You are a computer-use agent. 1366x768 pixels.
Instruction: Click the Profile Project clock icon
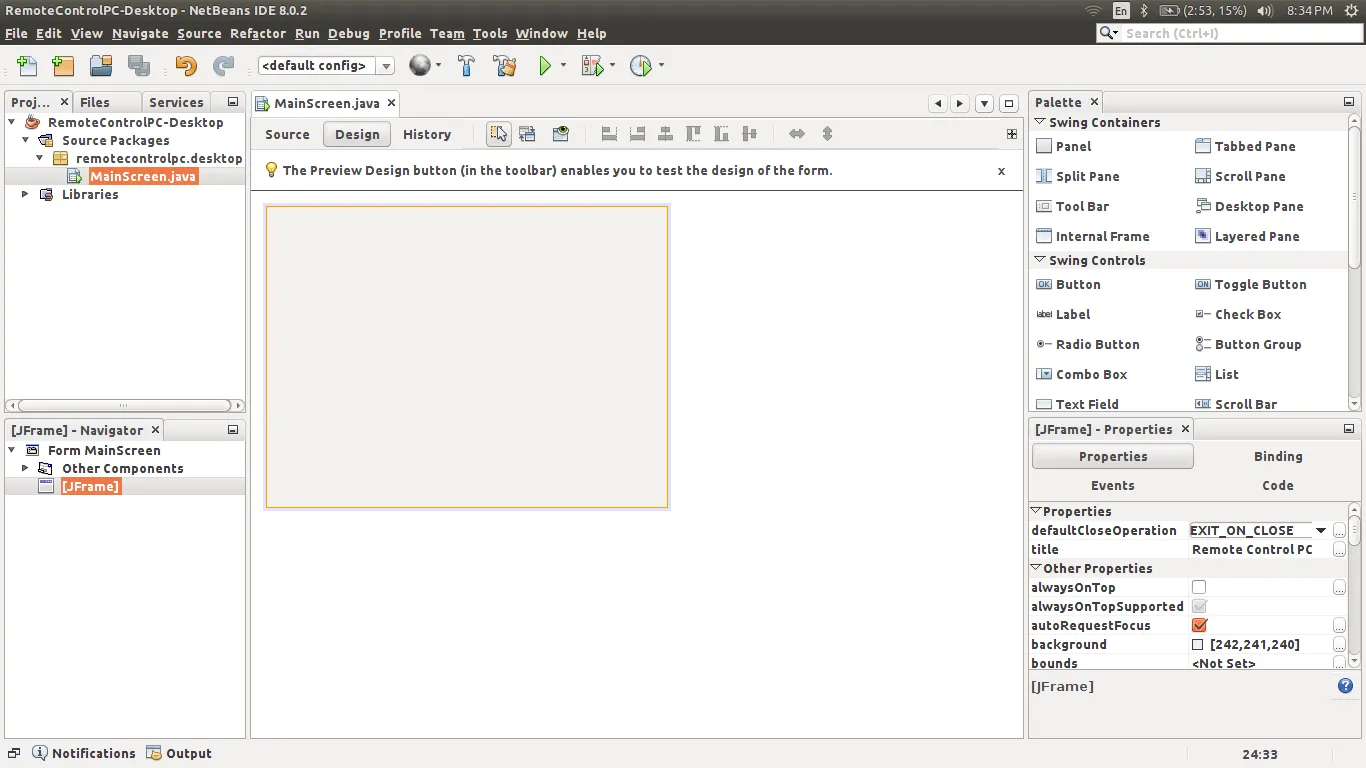point(641,66)
